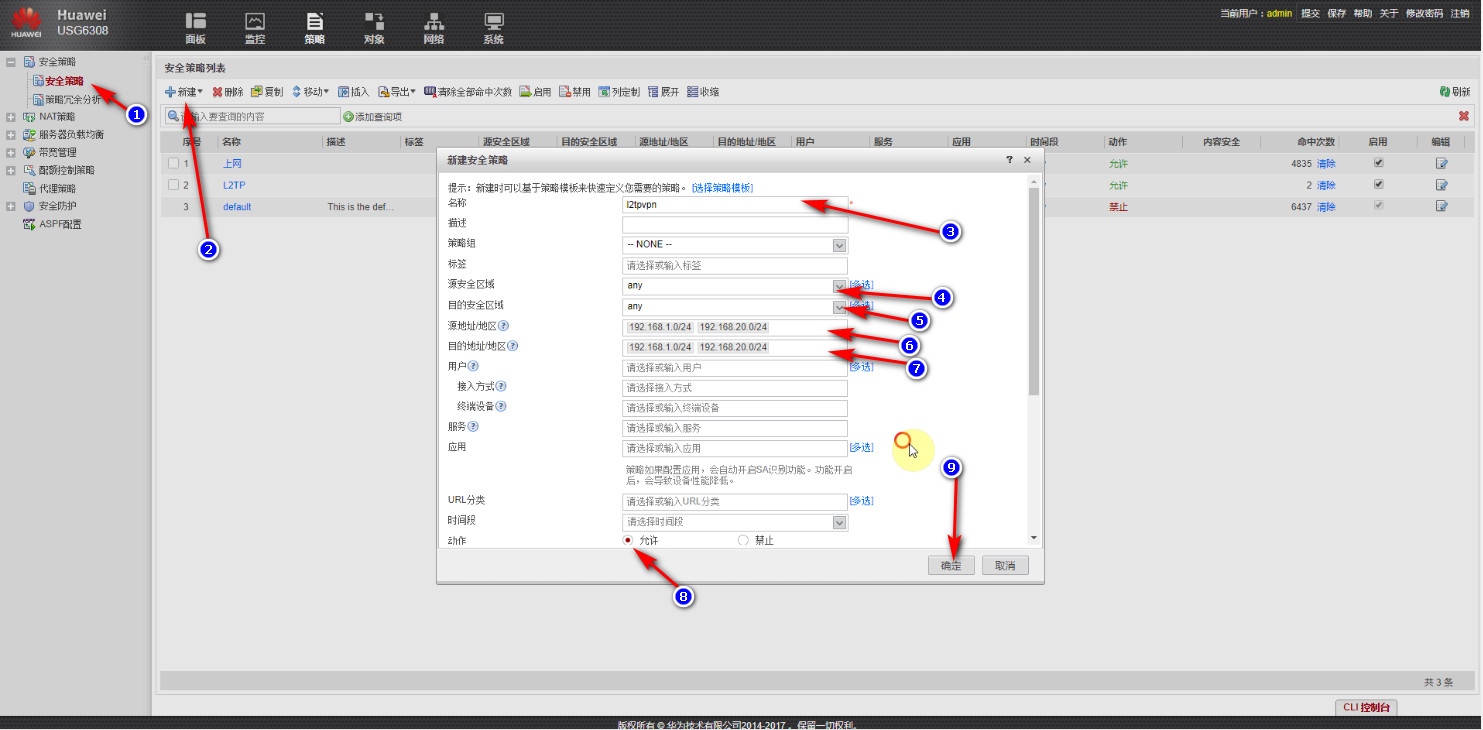Open the 监控 monitoring section icon

255,27
